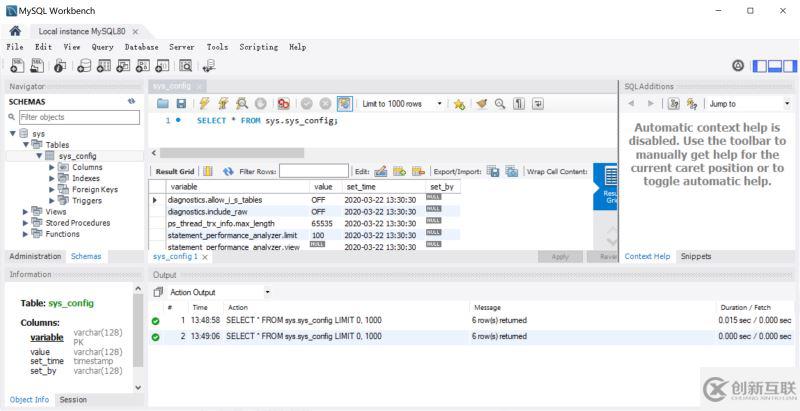Save snippet to favorites star icon
800x411 pixels.
click(459, 104)
